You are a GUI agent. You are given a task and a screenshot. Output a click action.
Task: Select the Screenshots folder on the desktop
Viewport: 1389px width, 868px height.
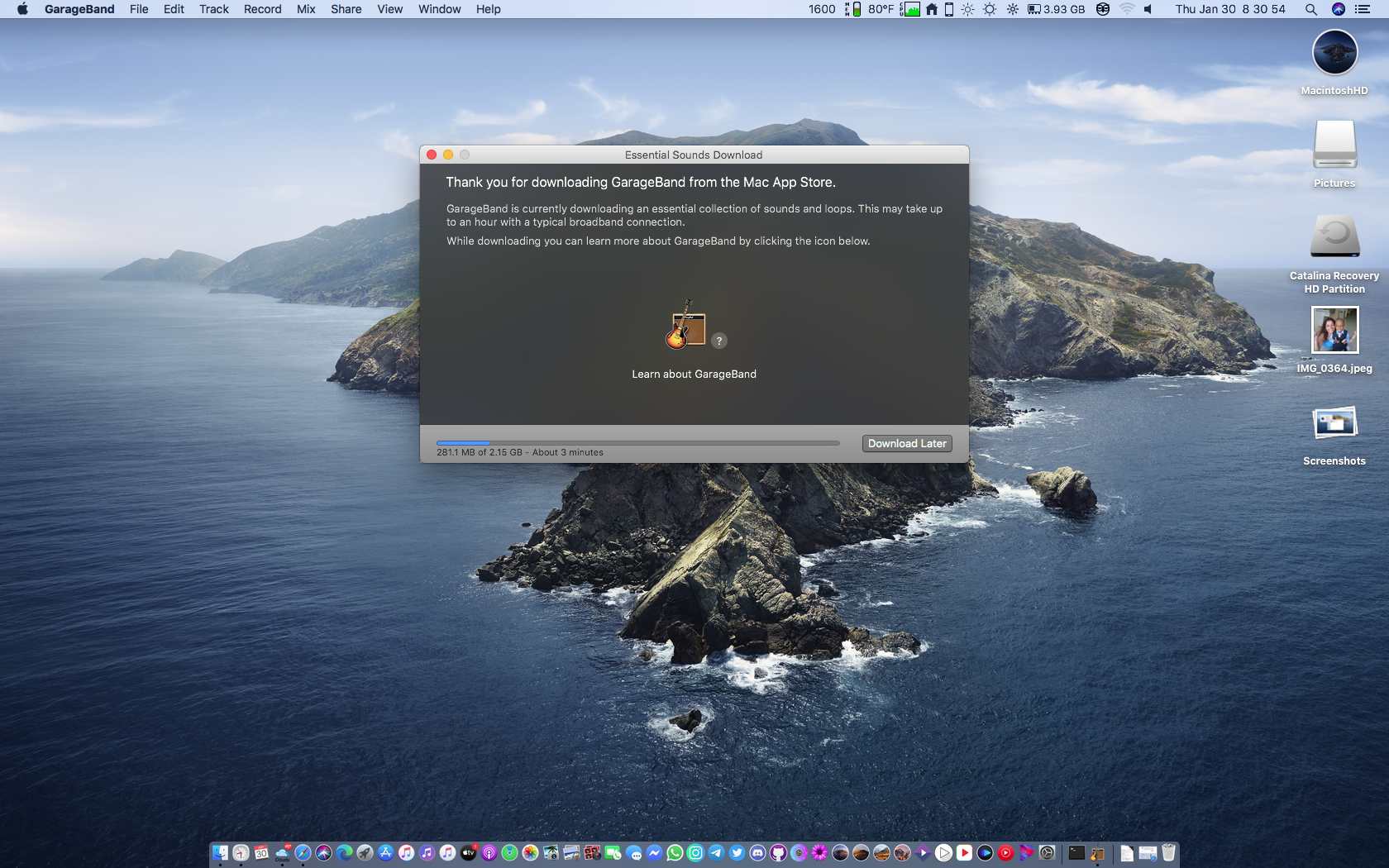click(1334, 436)
